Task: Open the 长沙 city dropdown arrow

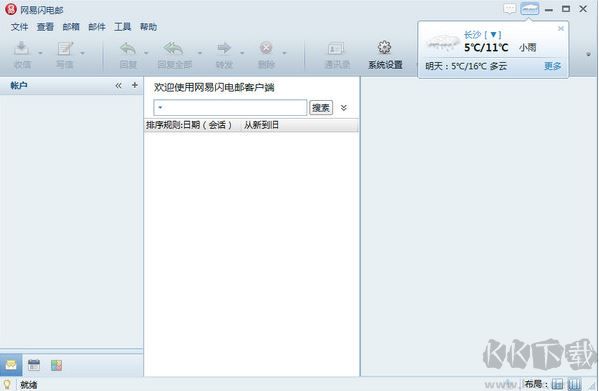Action: click(493, 35)
